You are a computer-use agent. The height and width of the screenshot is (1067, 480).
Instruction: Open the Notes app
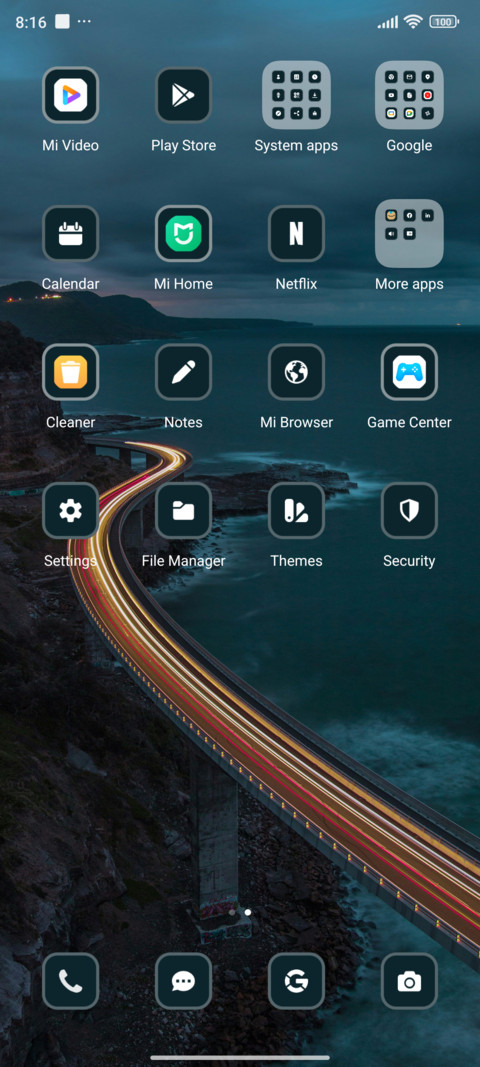click(183, 372)
